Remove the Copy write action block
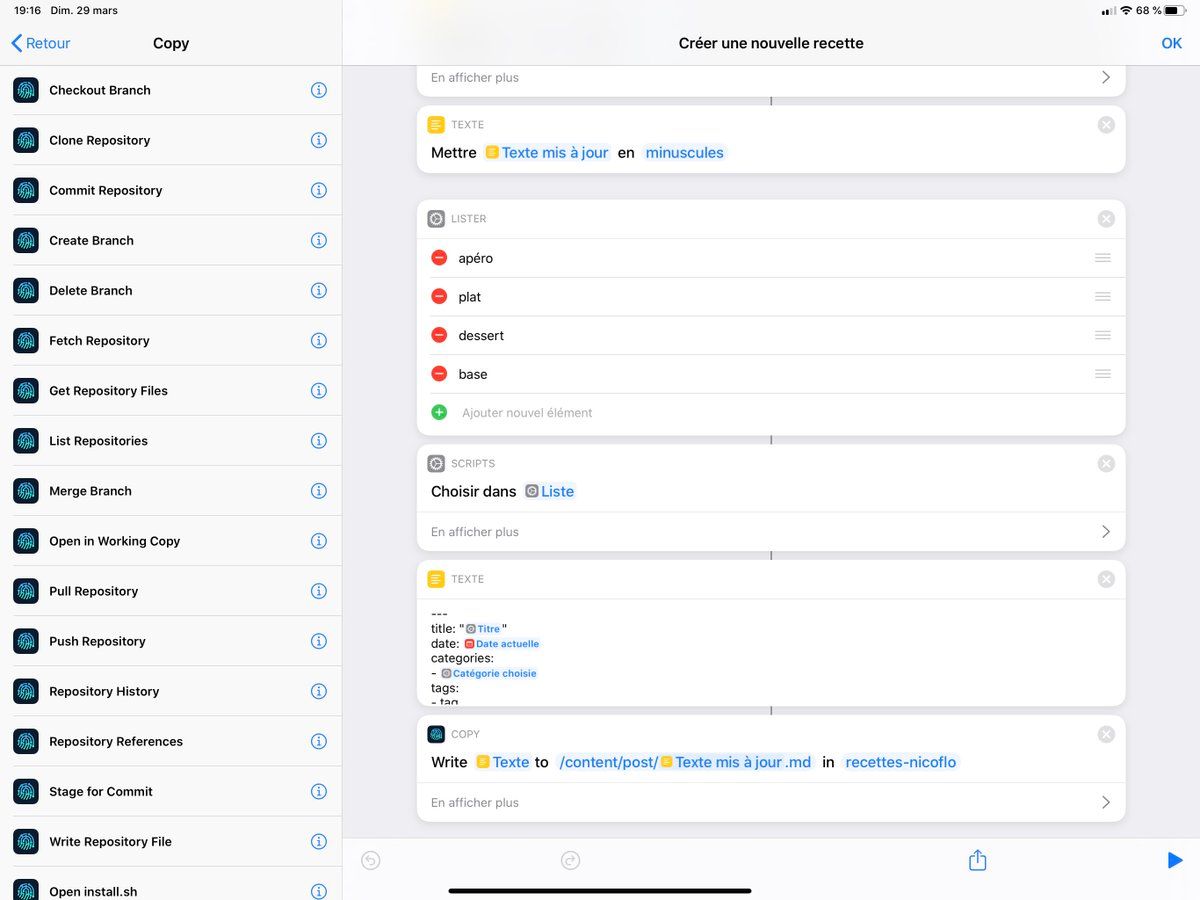The width and height of the screenshot is (1200, 900). pos(1106,734)
